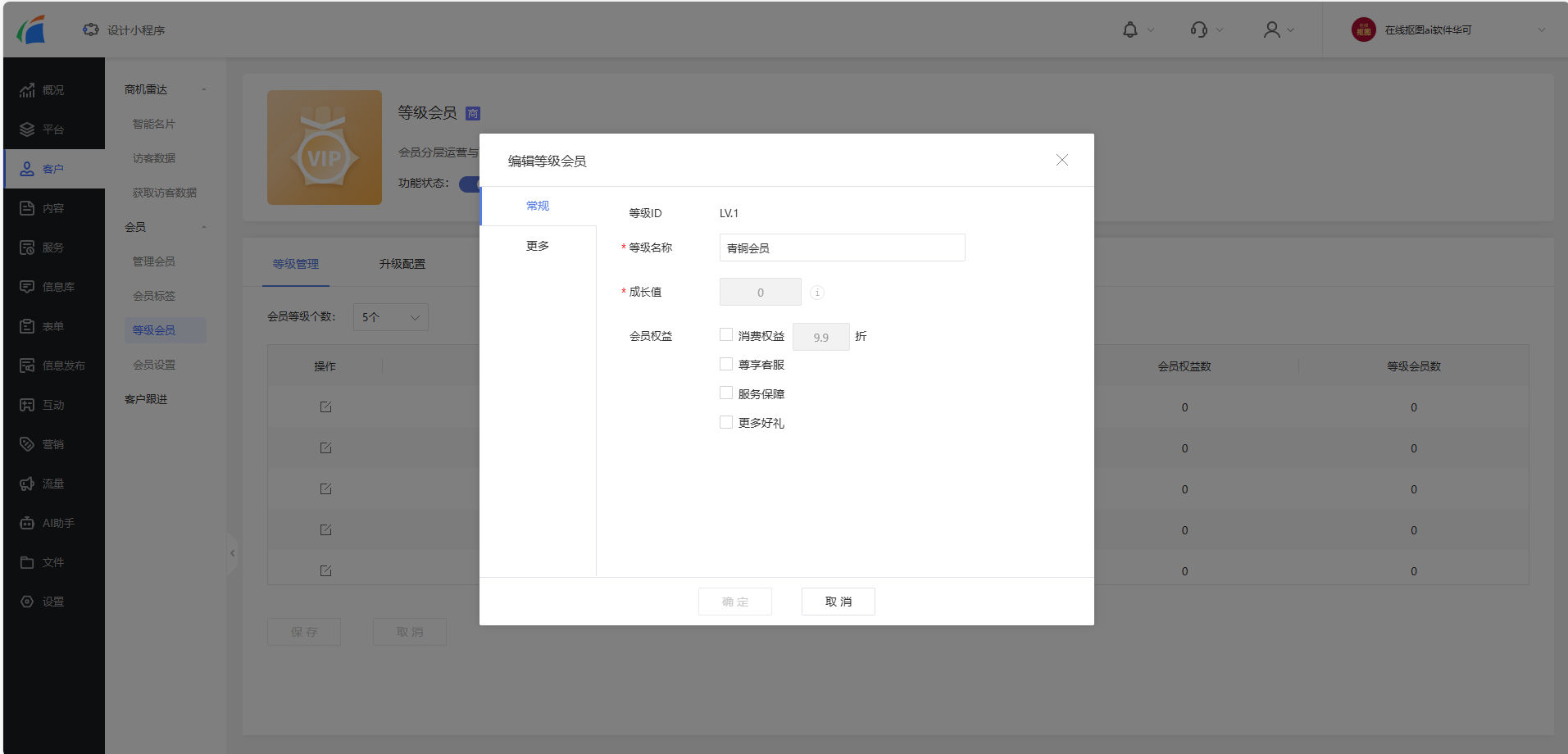Expand the account dropdown for 在线抠图ai软件华可
This screenshot has height=754, width=1568.
pos(1542,30)
